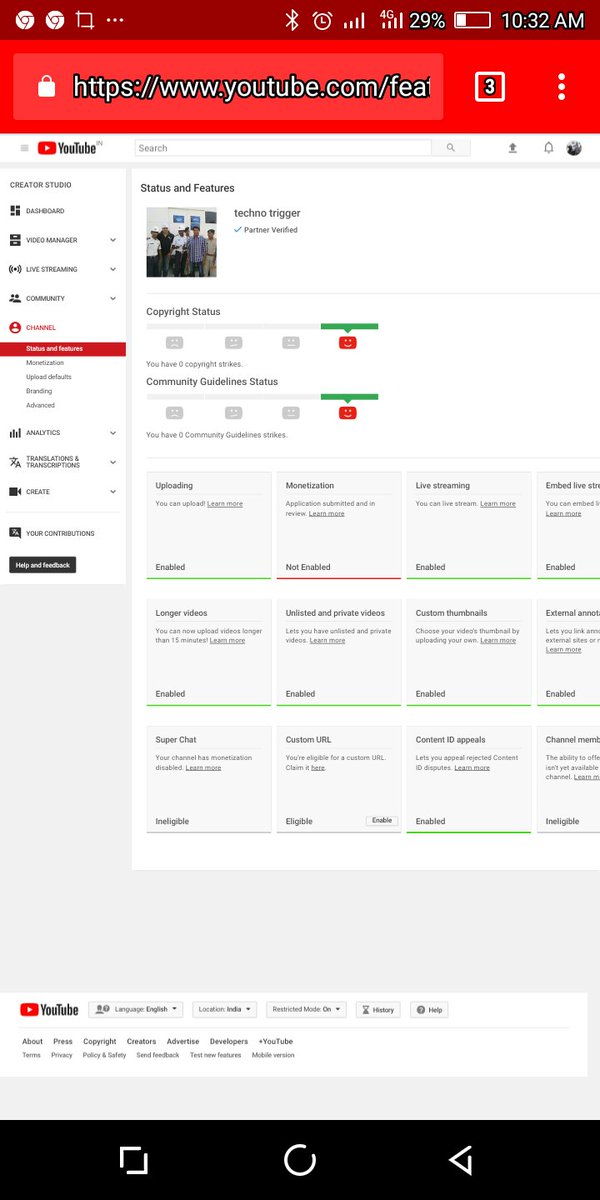Image resolution: width=600 pixels, height=1200 pixels.
Task: Click Learn more link under Uploading
Action: (225, 504)
